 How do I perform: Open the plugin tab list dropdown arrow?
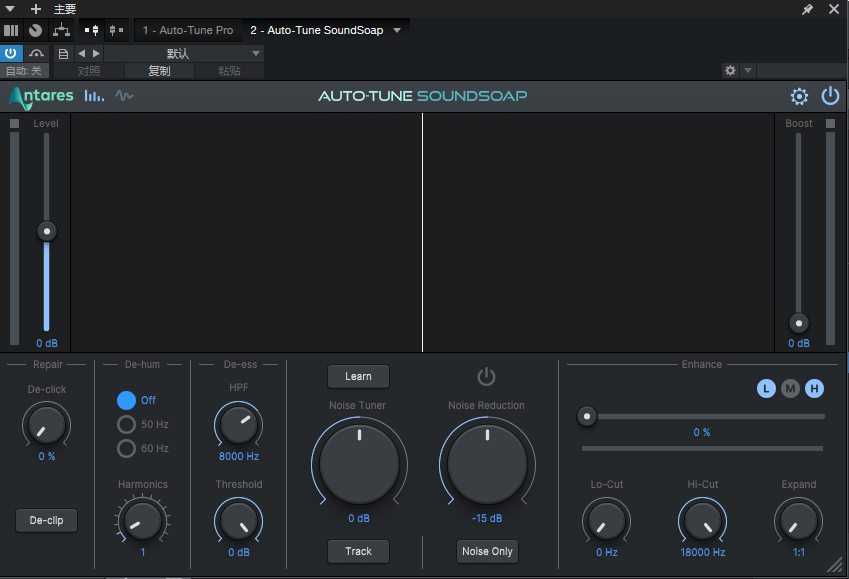pos(397,30)
